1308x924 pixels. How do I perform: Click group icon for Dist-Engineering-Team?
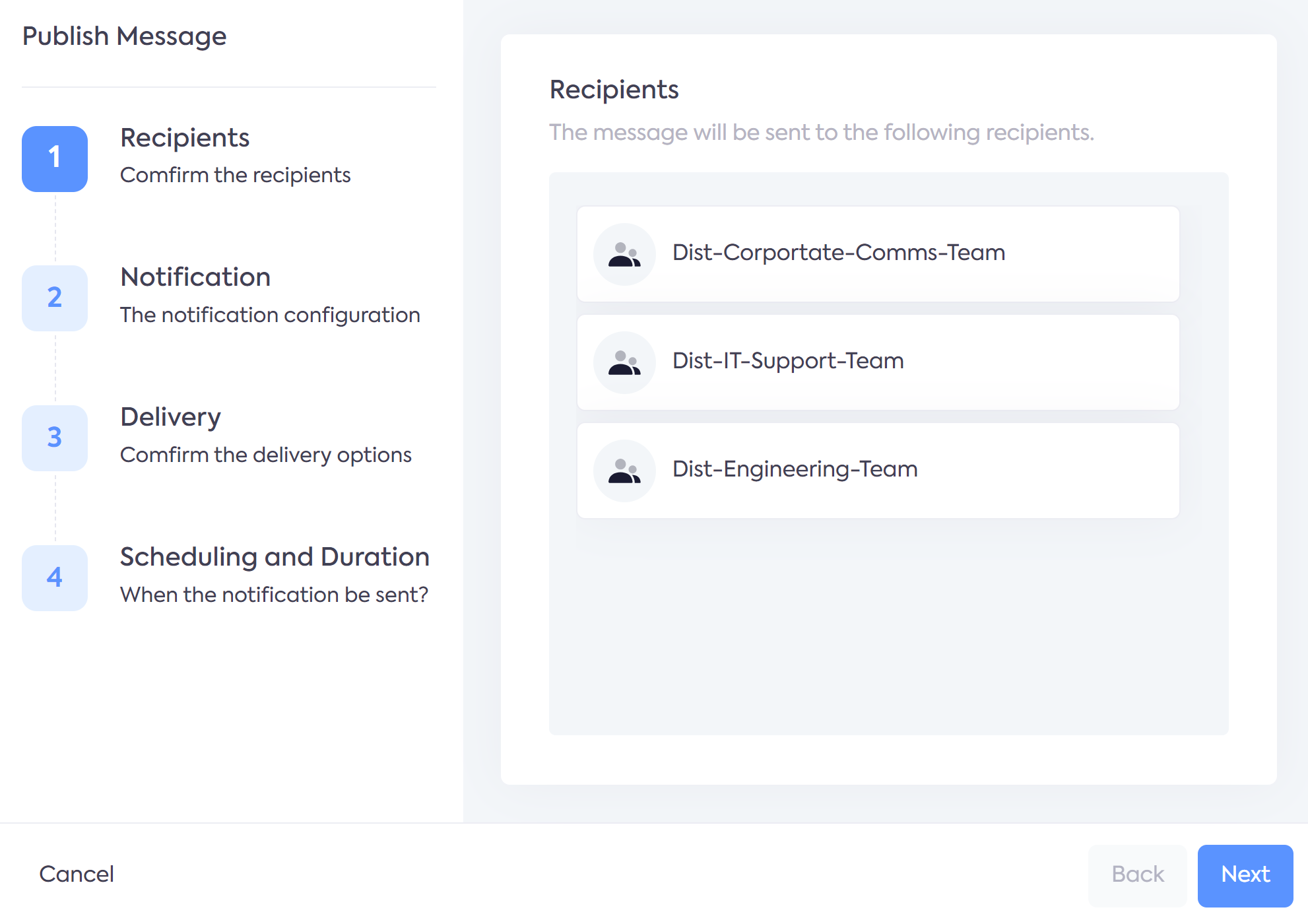[x=624, y=471]
